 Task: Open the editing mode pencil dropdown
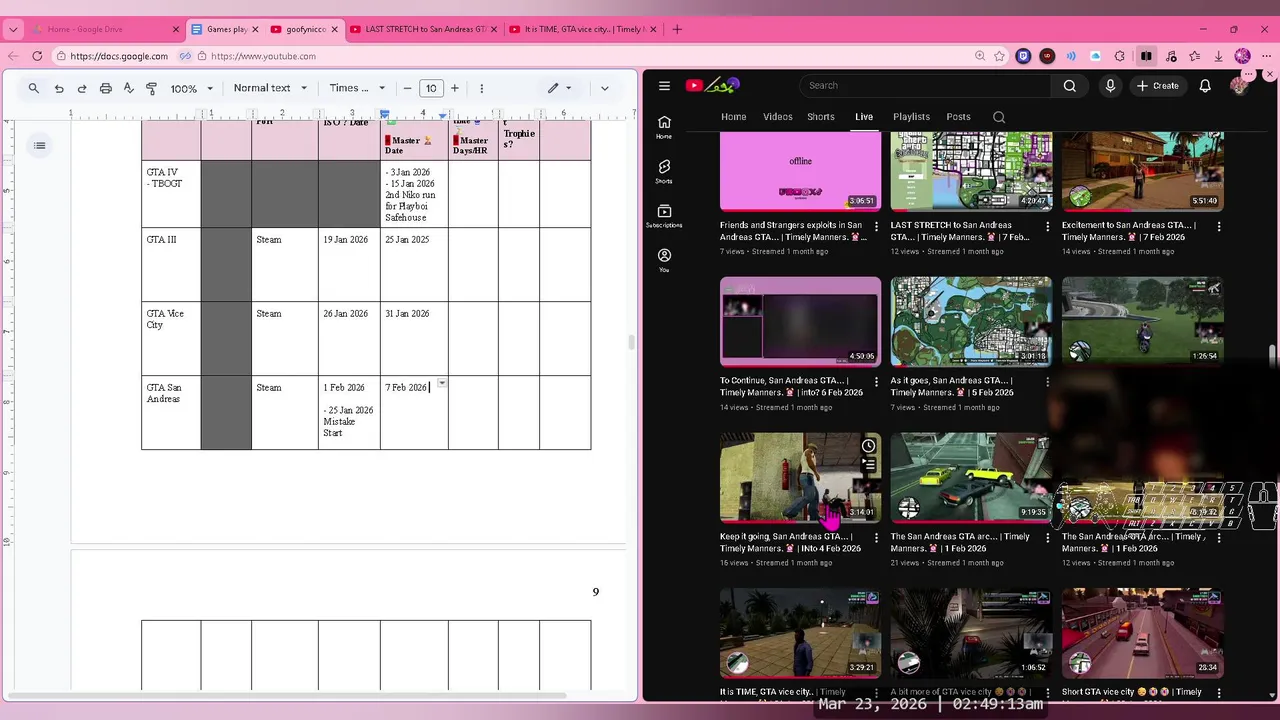click(559, 88)
